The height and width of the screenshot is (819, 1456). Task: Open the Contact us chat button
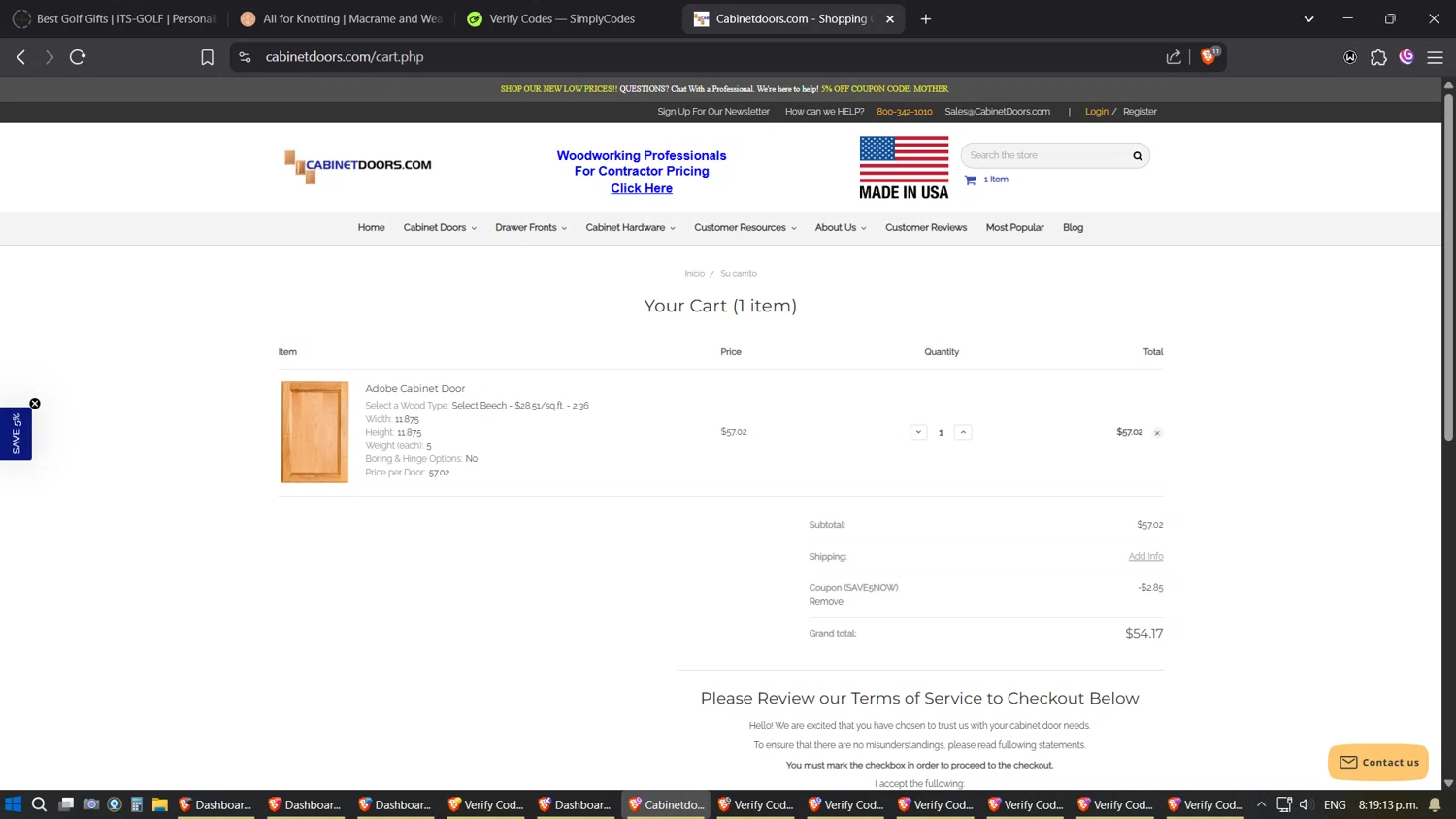tap(1378, 762)
